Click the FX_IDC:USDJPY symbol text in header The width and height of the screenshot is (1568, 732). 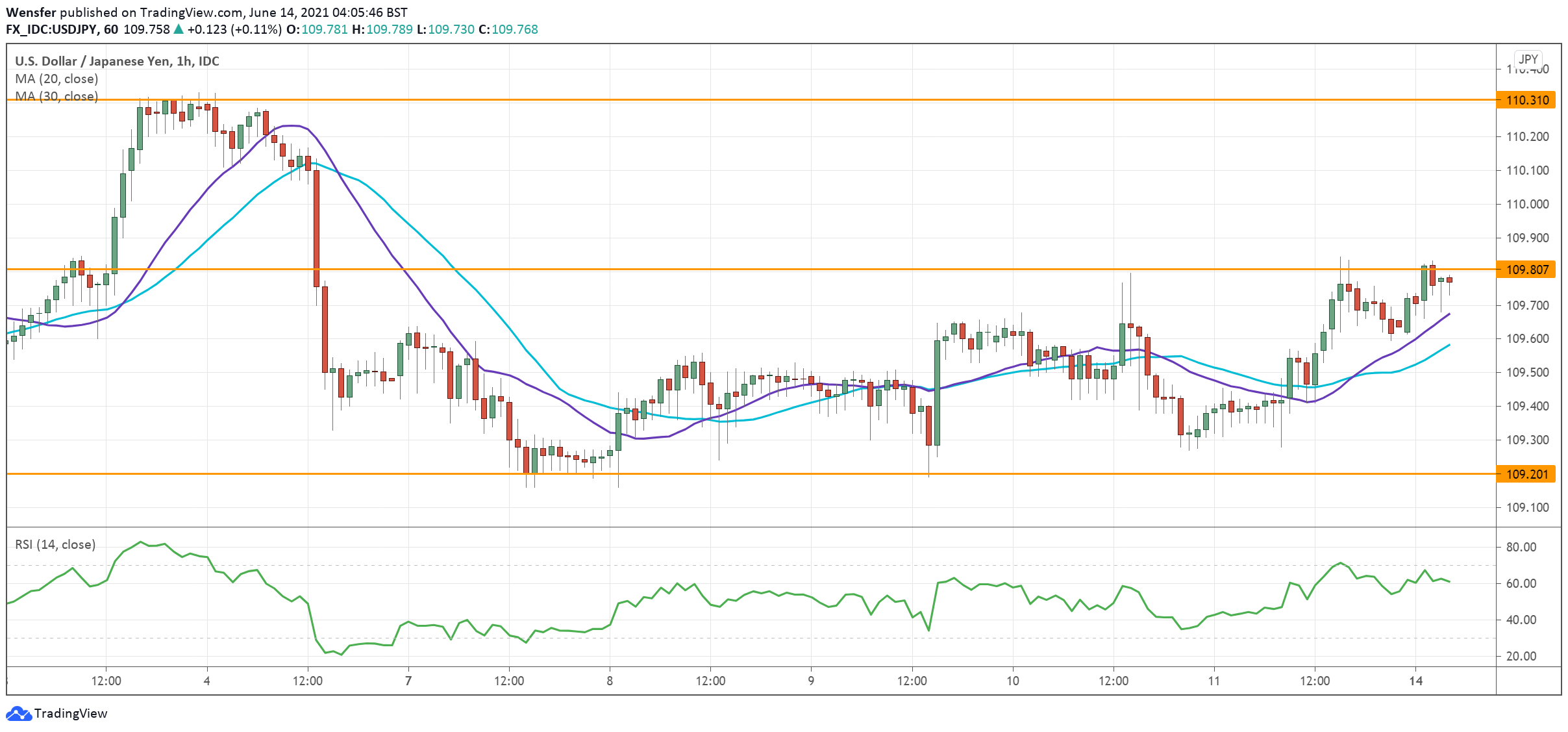point(52,29)
